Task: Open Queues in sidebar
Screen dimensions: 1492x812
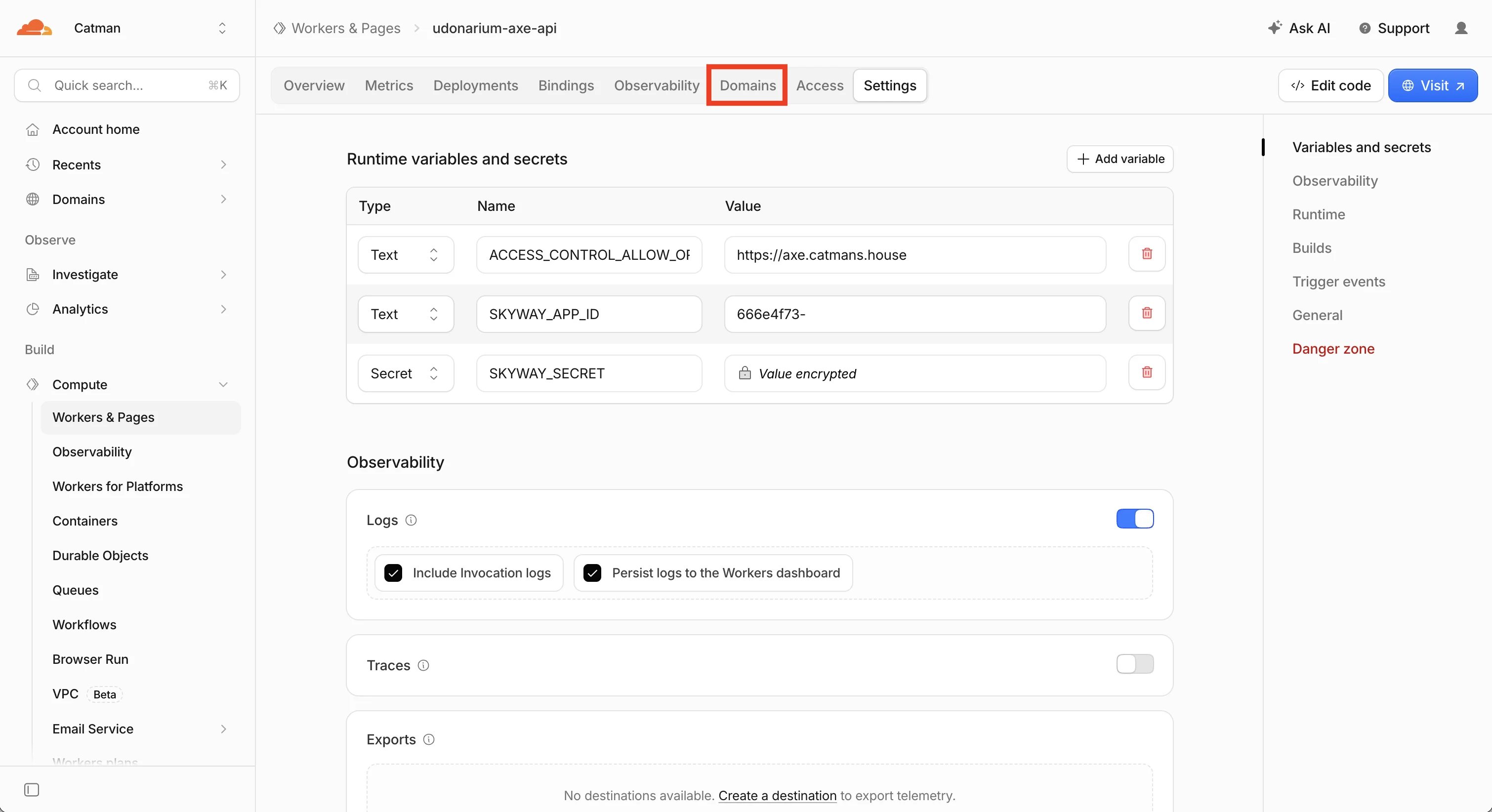Action: pos(75,590)
